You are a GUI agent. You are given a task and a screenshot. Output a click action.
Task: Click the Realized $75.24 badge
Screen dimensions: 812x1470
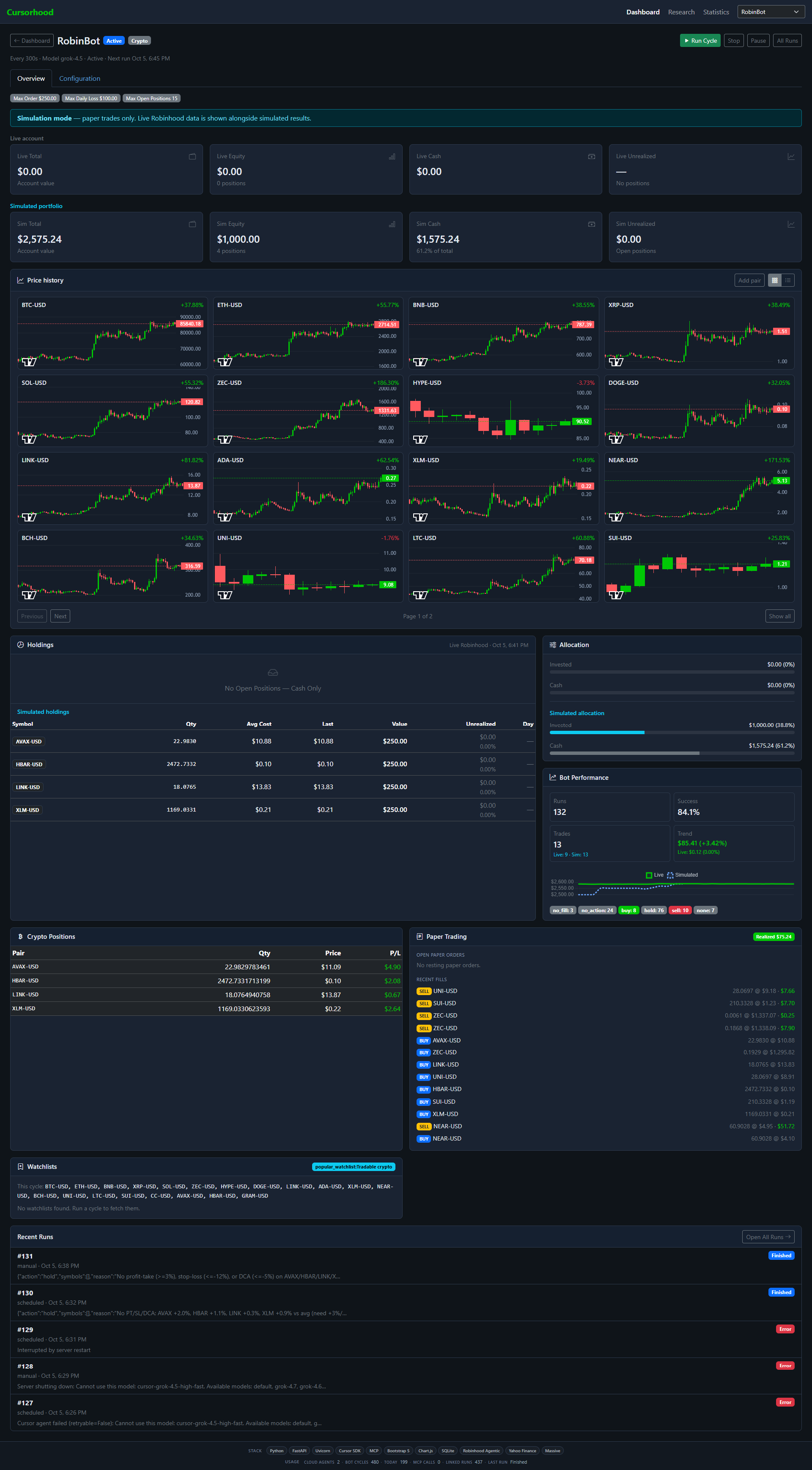tap(773, 936)
